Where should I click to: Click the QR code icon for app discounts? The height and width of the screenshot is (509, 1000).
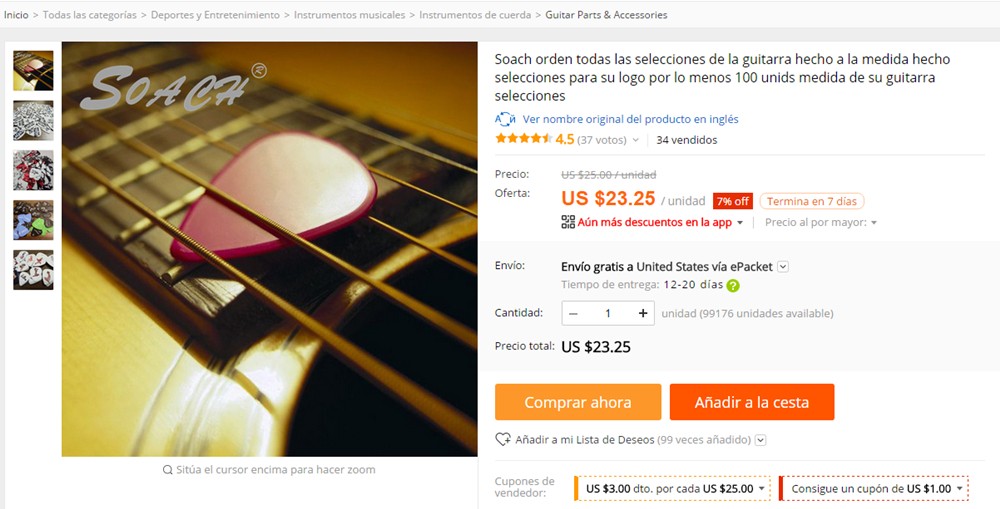point(568,222)
